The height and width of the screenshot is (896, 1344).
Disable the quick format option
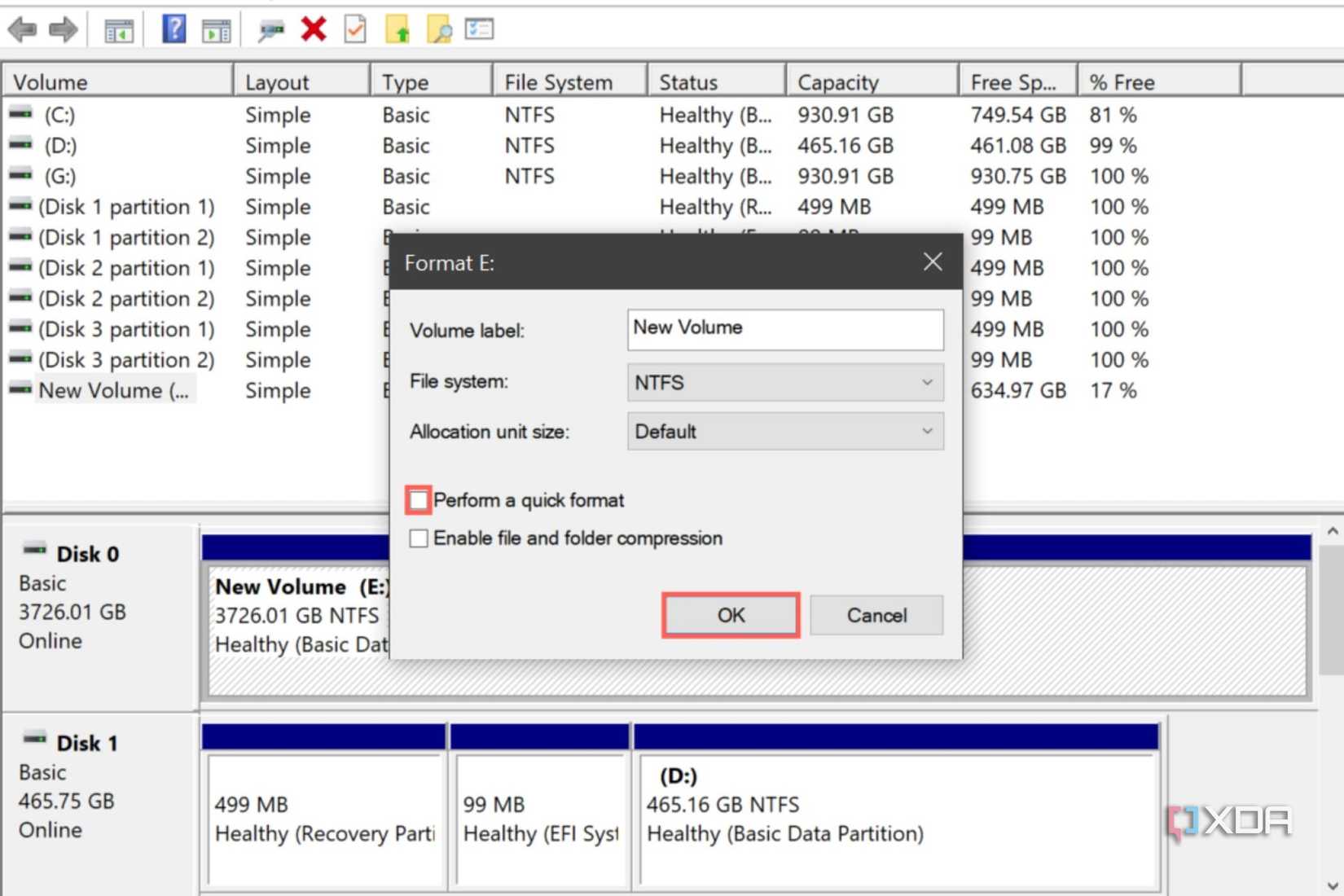418,500
